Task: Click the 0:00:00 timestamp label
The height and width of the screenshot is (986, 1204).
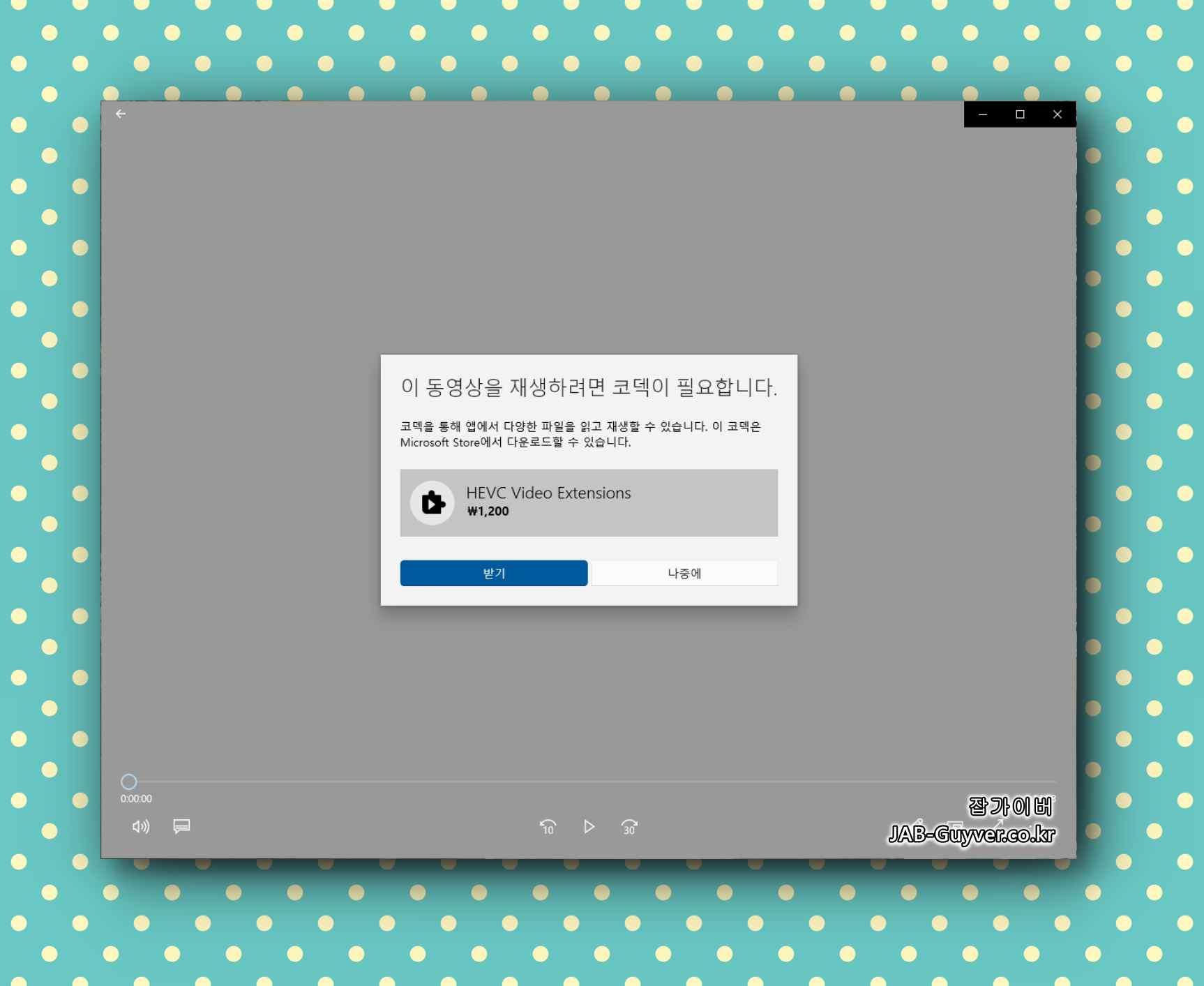Action: [137, 798]
